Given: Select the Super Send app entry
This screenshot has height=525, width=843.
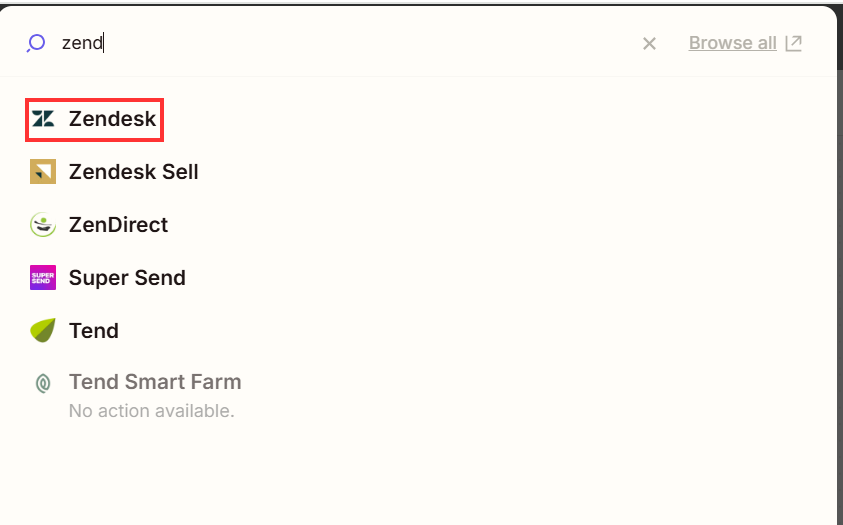Looking at the screenshot, I should (127, 278).
